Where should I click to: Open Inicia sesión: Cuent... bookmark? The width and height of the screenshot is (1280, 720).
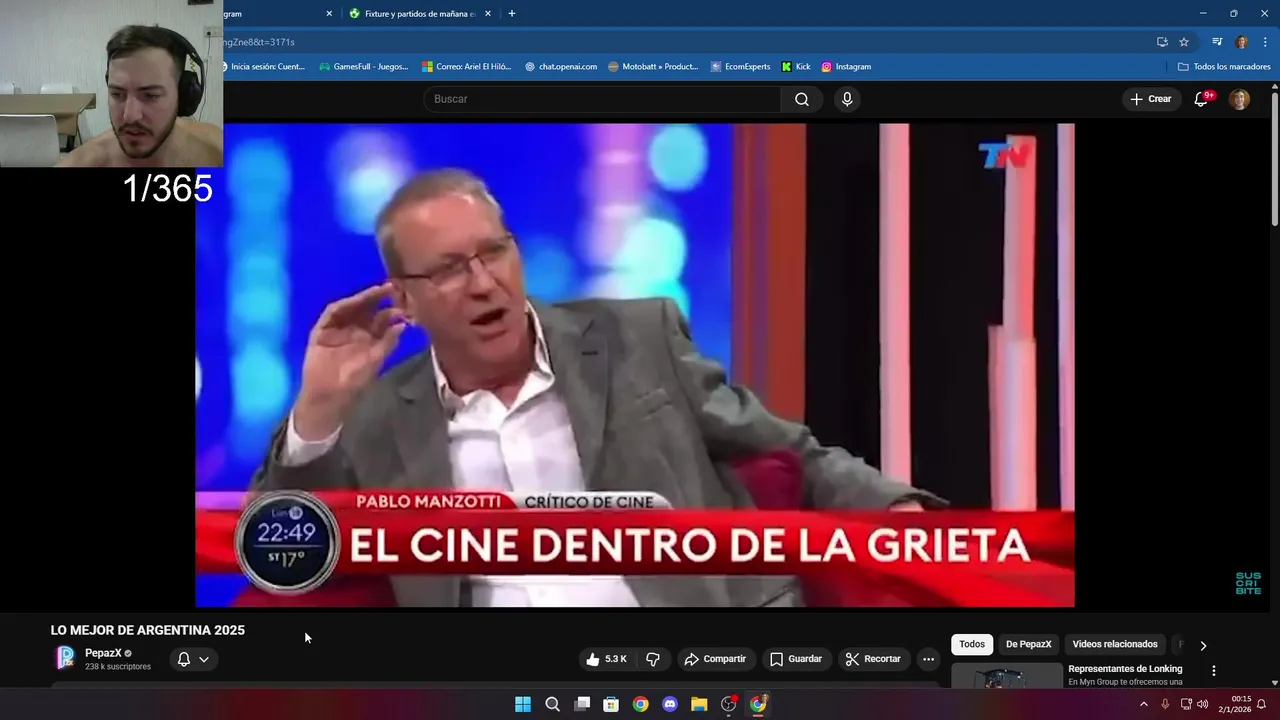[x=262, y=66]
